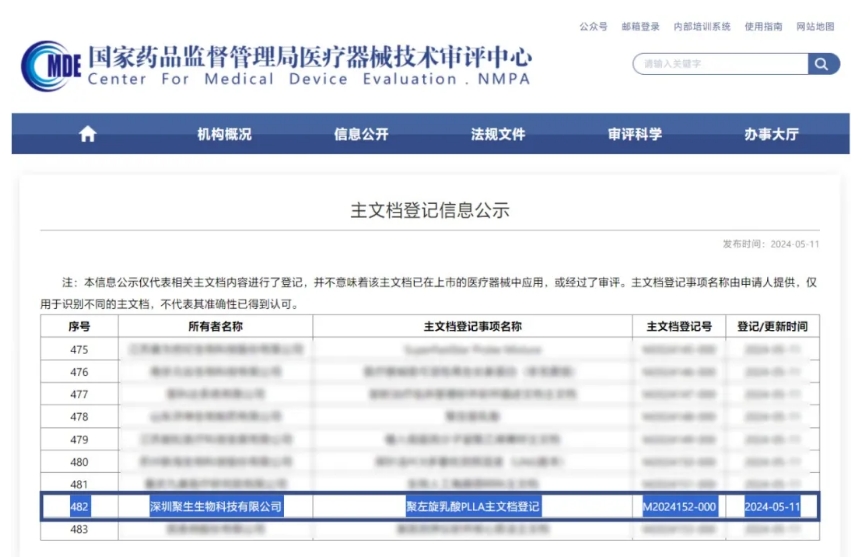Image resolution: width=862 pixels, height=557 pixels.
Task: Click the home icon in navigation bar
Action: (x=88, y=134)
